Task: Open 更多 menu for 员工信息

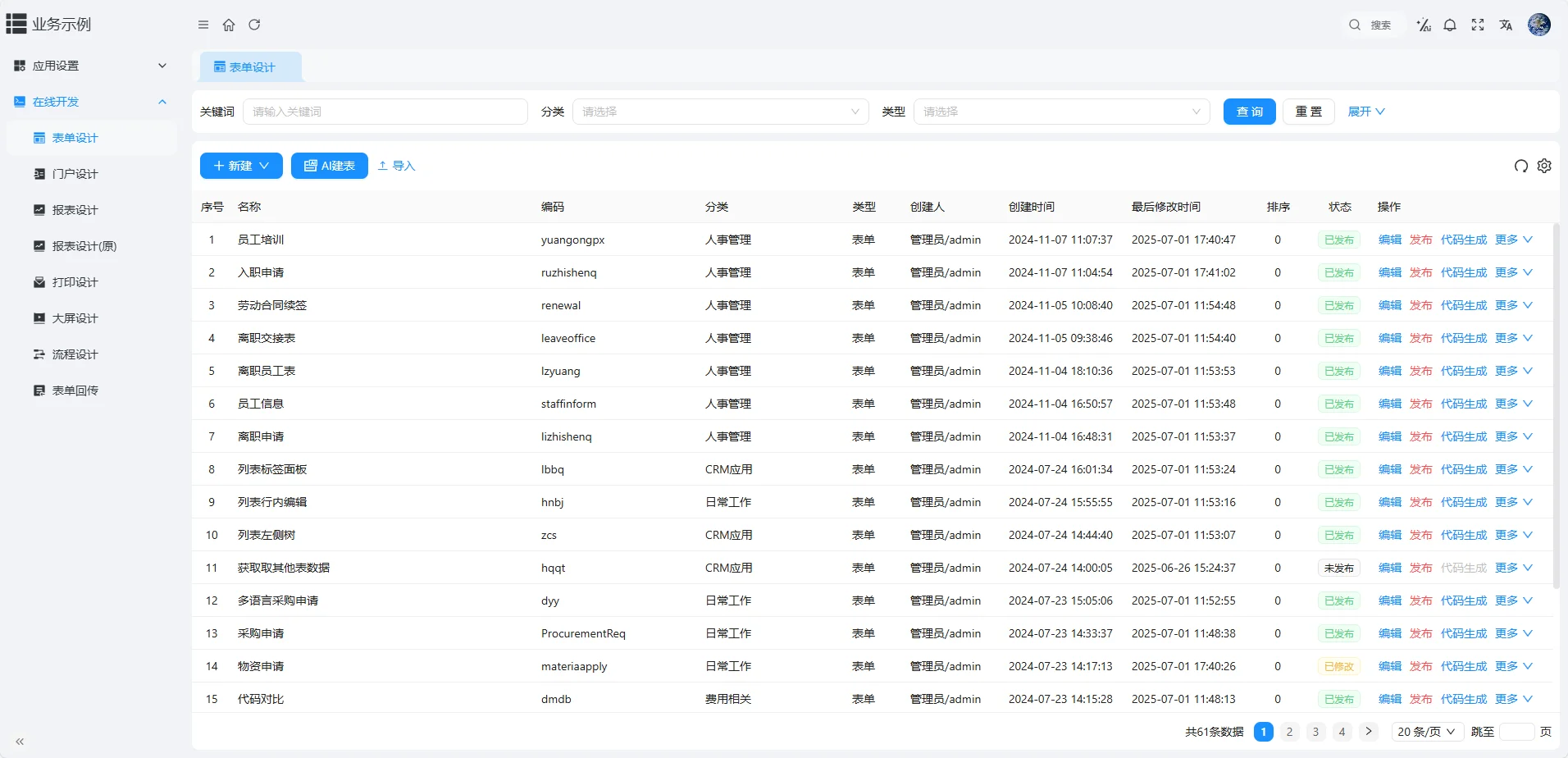Action: (1514, 404)
